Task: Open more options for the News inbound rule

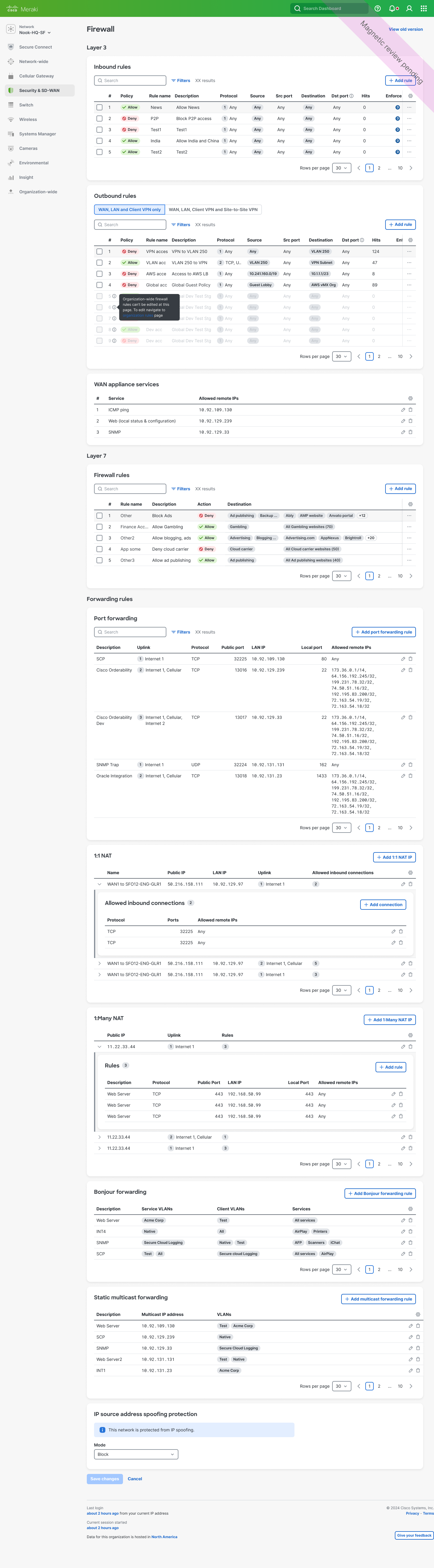Action: pos(409,108)
